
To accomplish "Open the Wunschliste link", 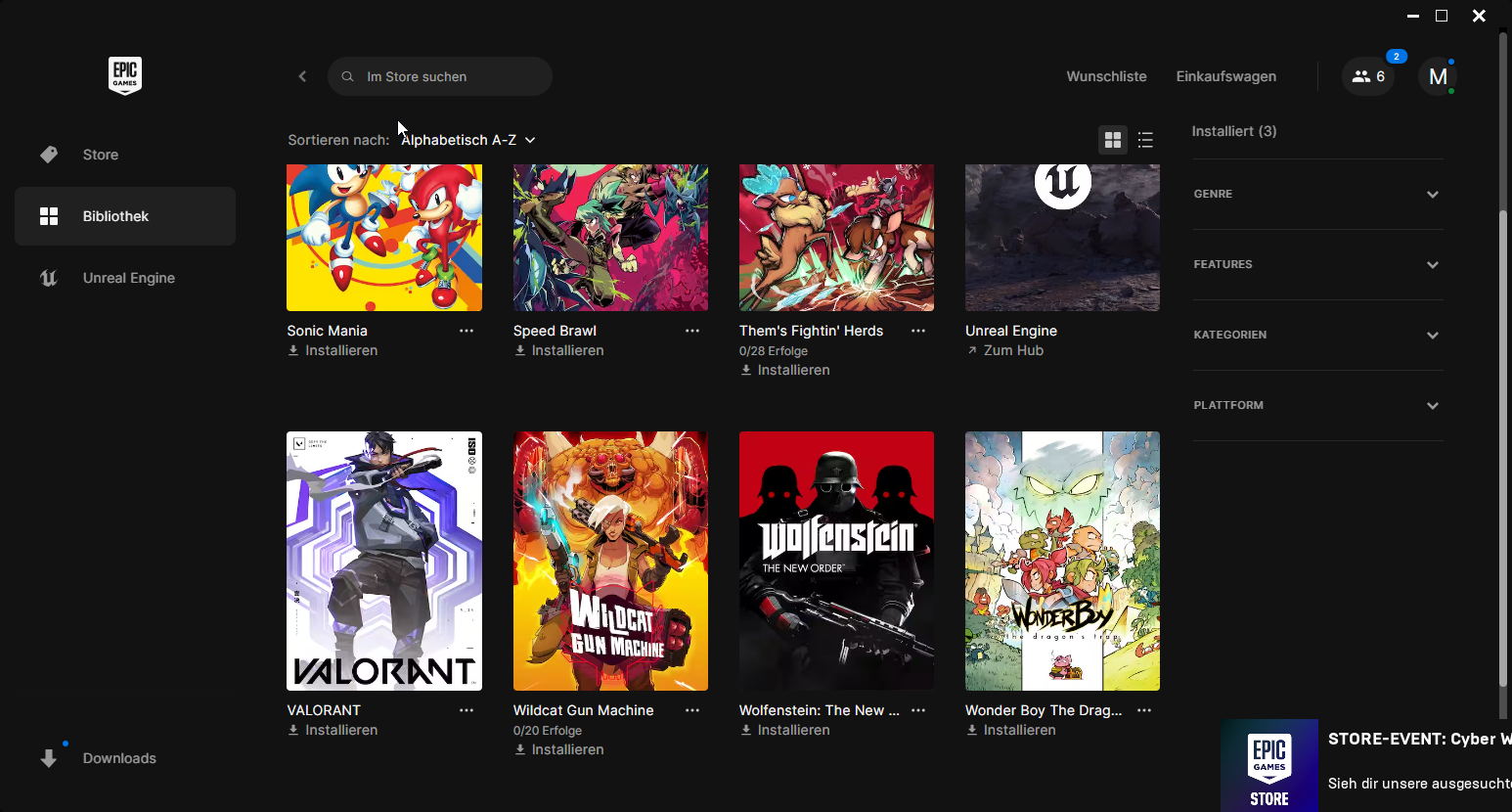I will click(1106, 76).
